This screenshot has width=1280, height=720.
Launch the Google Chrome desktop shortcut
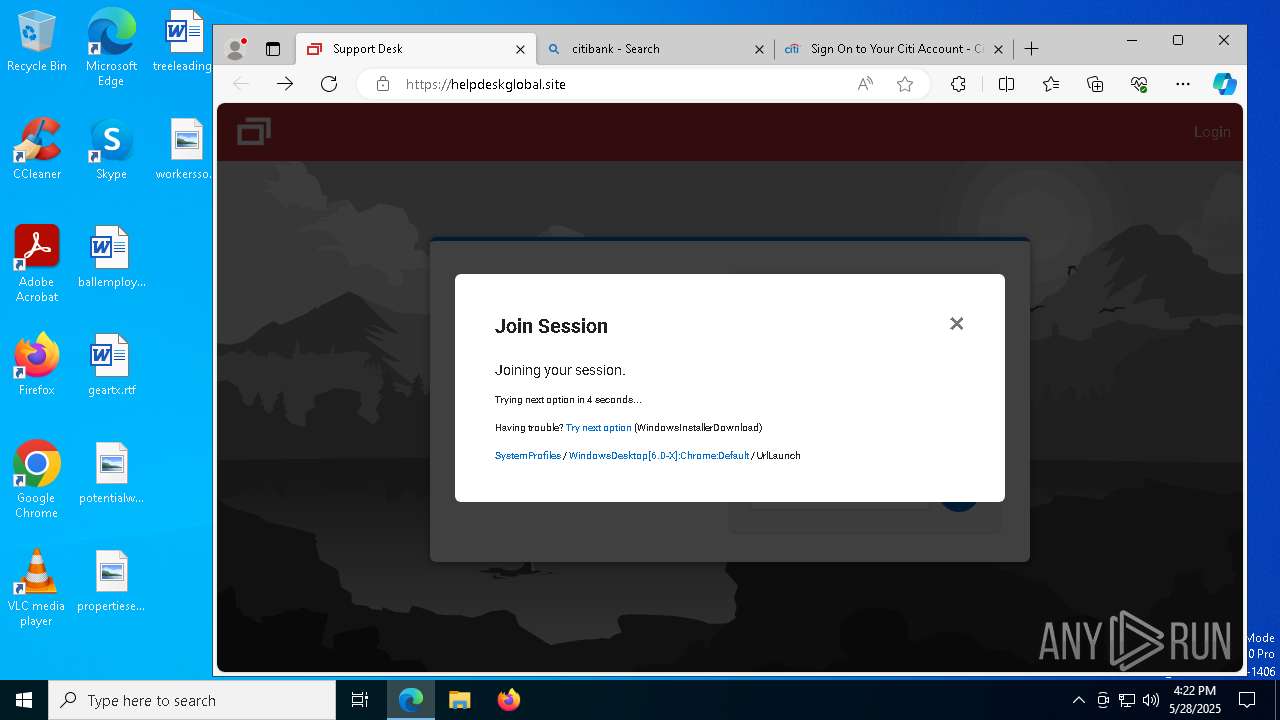point(37,480)
